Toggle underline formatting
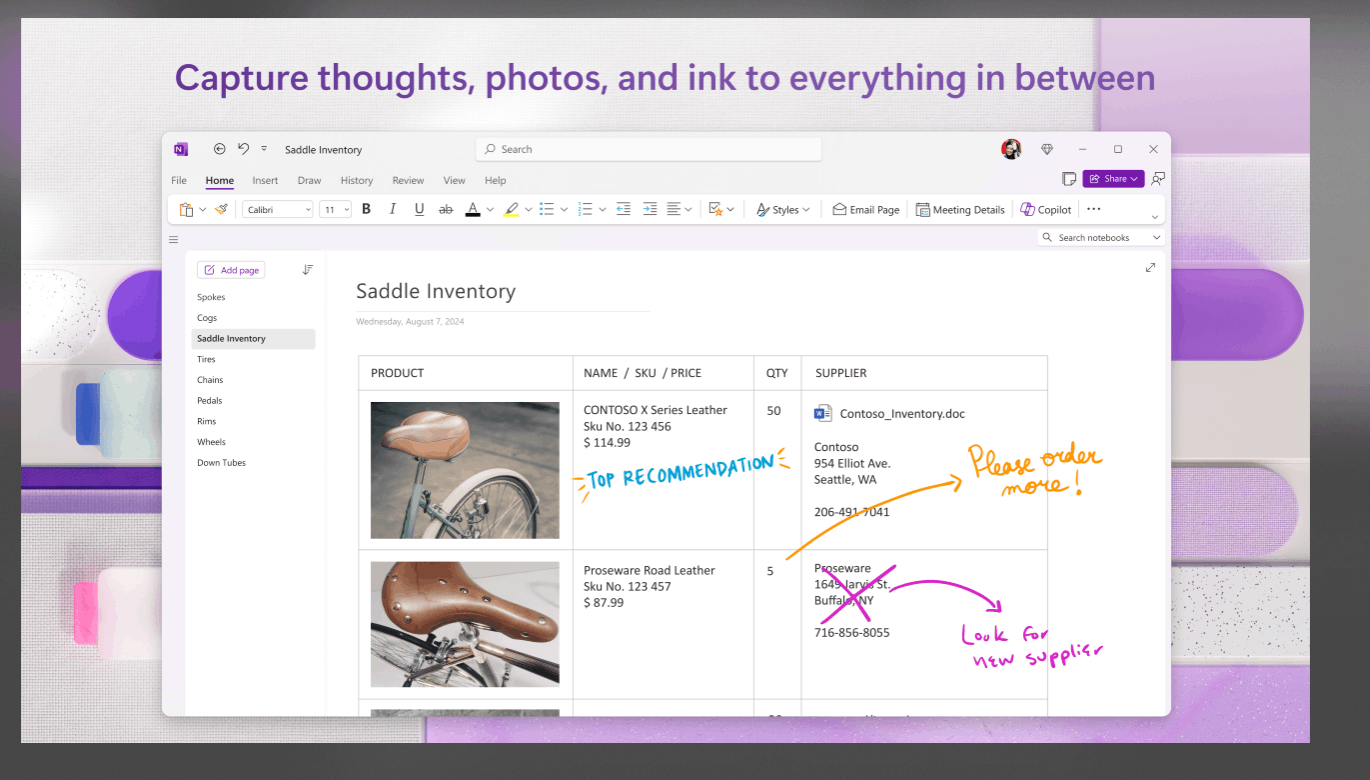Viewport: 1370px width, 780px height. click(x=418, y=209)
